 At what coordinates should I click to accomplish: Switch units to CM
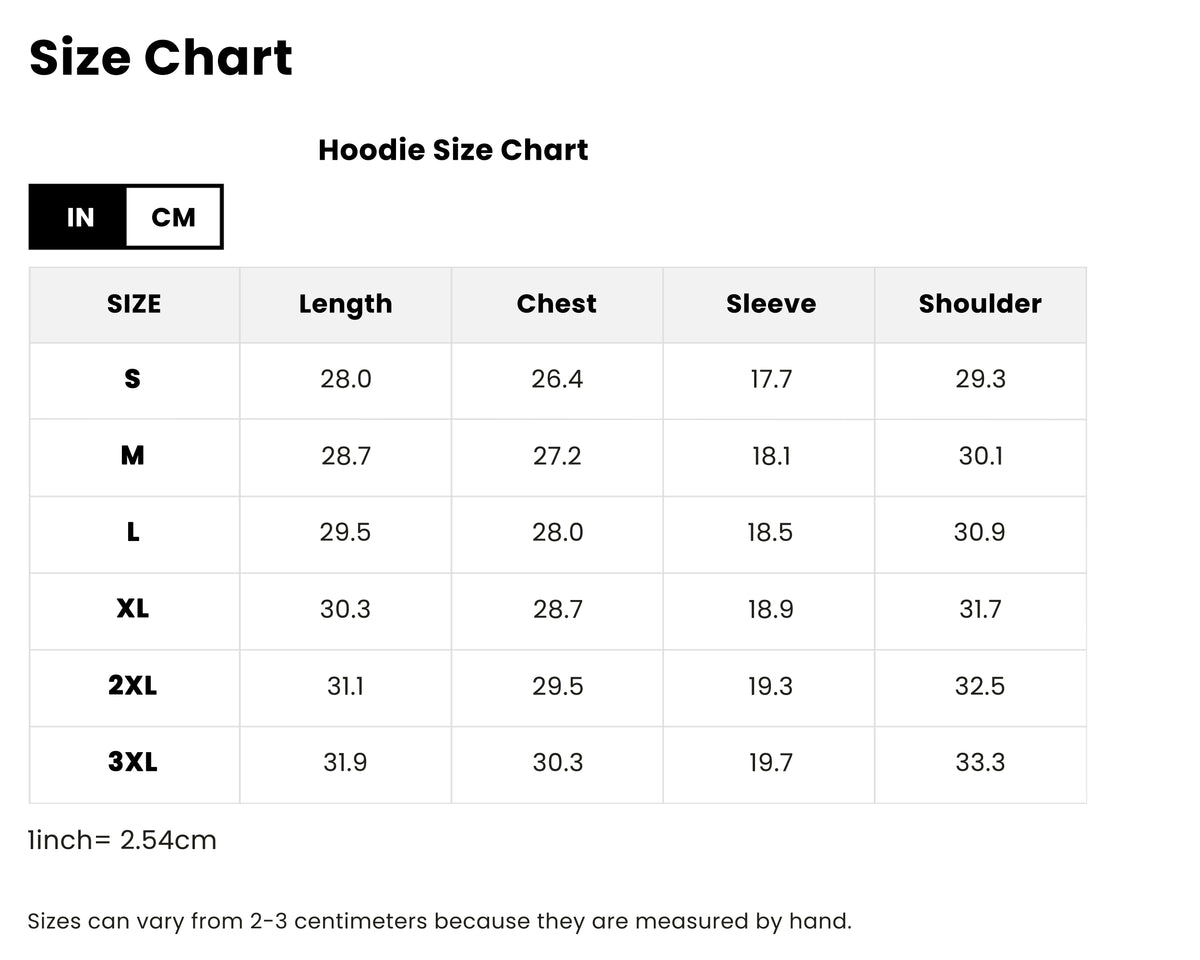click(x=173, y=217)
